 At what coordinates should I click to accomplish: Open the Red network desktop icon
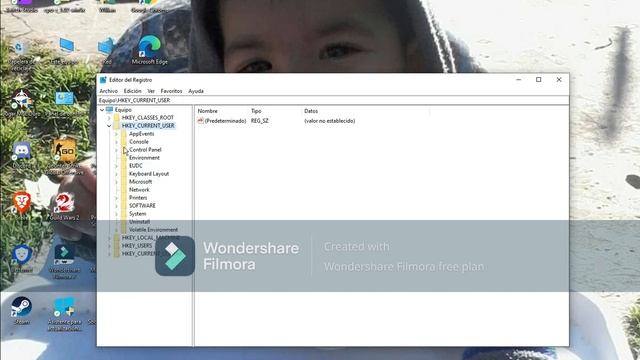tap(107, 51)
